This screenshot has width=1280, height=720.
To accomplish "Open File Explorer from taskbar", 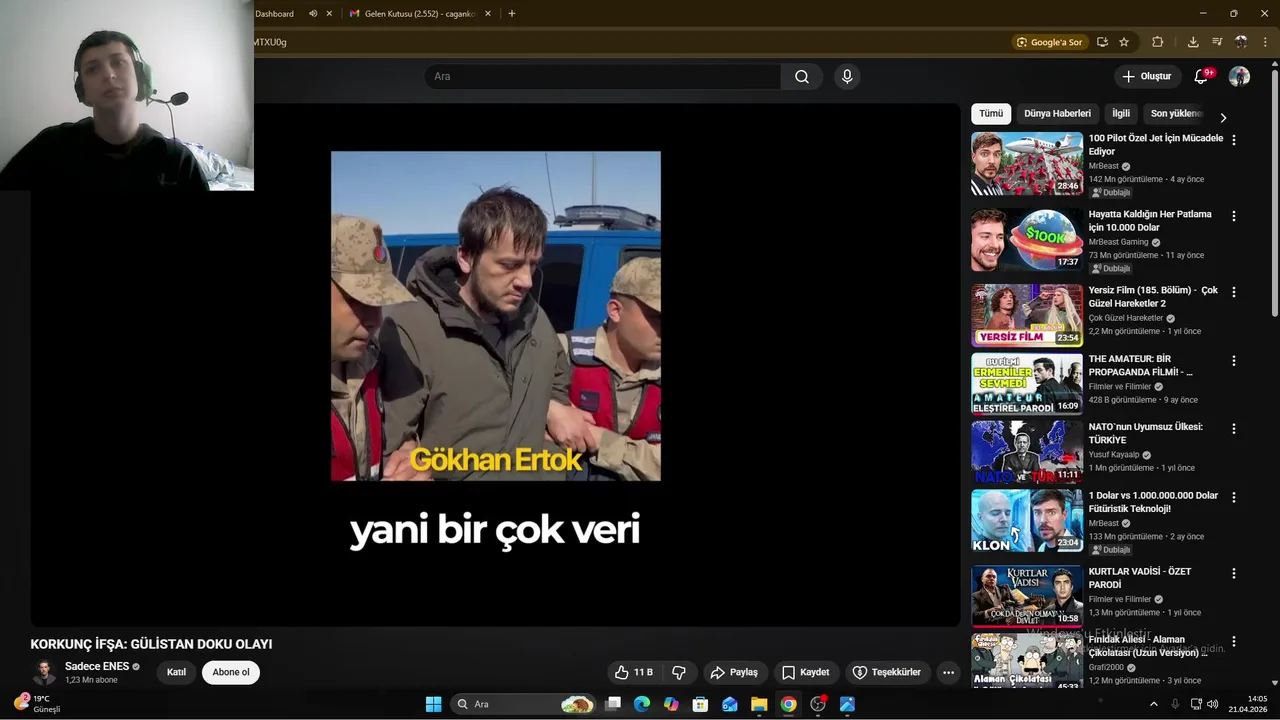I will tap(759, 704).
